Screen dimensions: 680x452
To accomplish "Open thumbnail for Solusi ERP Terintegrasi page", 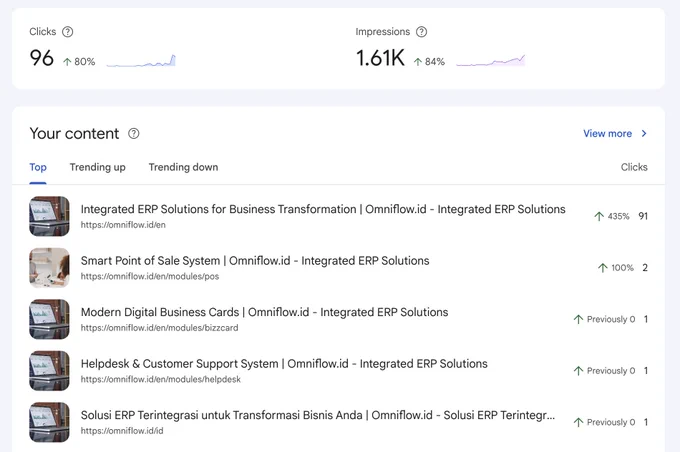I will coord(49,423).
